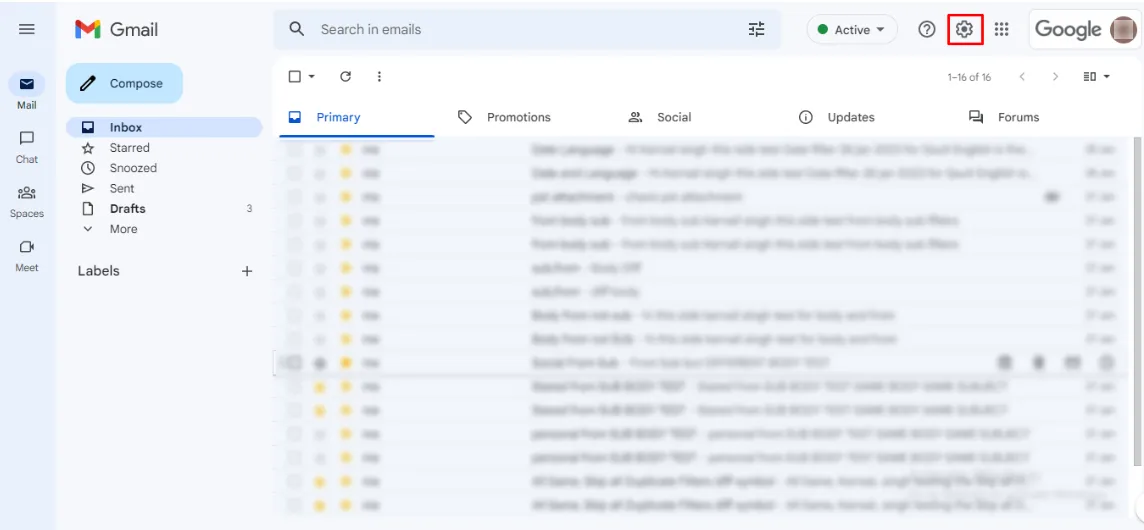
Task: Refresh the inbox email list
Action: pyautogui.click(x=346, y=77)
